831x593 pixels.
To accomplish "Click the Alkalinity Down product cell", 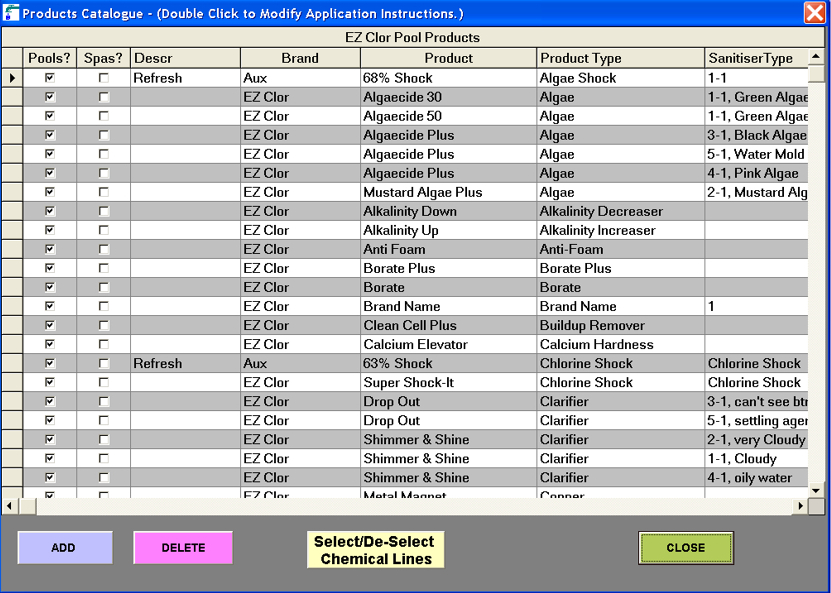I will coord(448,211).
